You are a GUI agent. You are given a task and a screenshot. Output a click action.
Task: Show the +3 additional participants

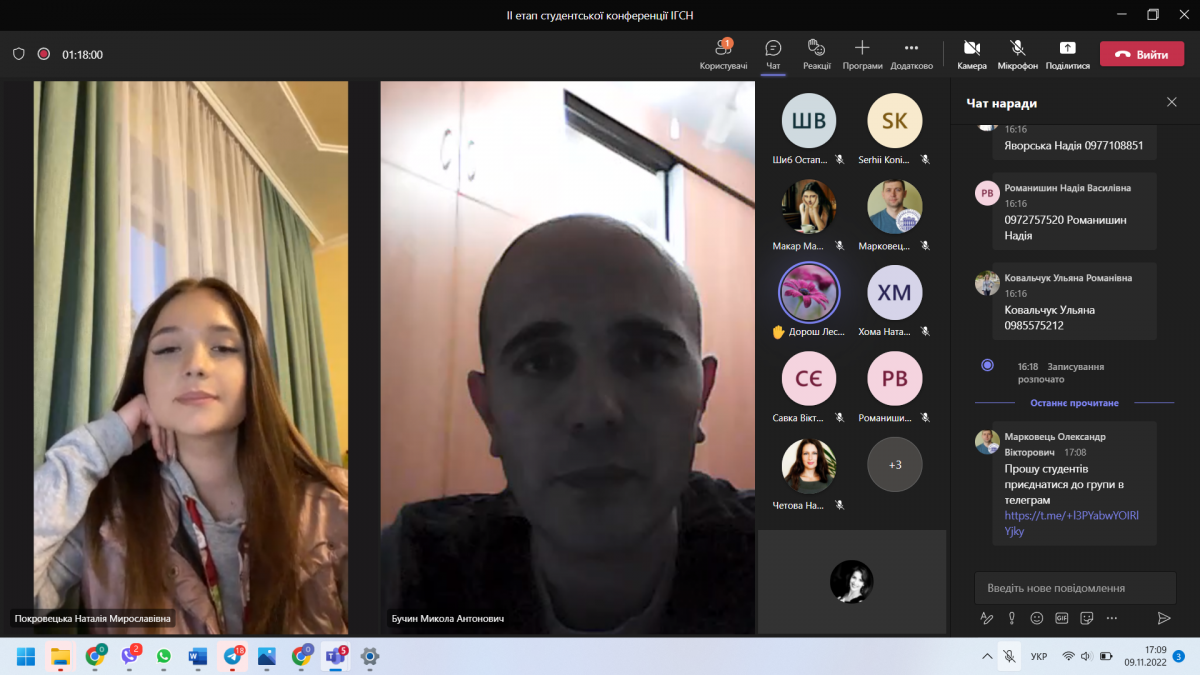tap(894, 464)
